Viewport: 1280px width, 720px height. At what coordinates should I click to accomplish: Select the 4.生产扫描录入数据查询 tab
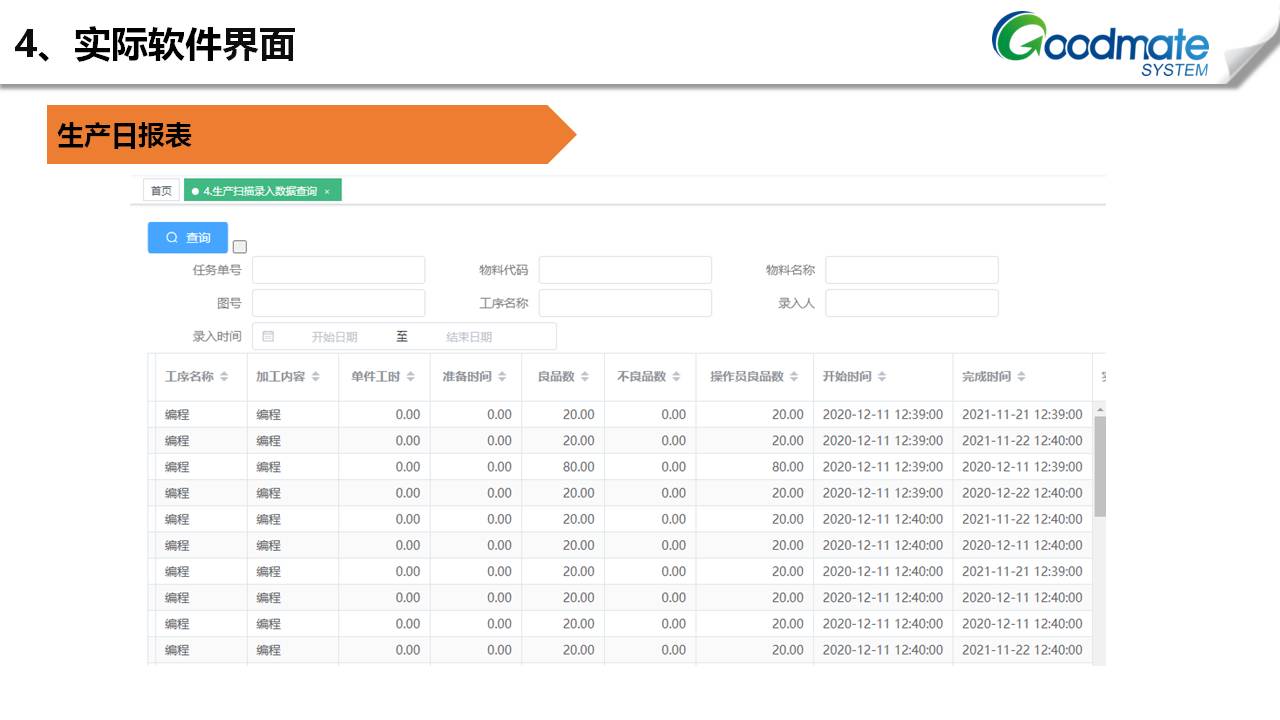[x=259, y=191]
